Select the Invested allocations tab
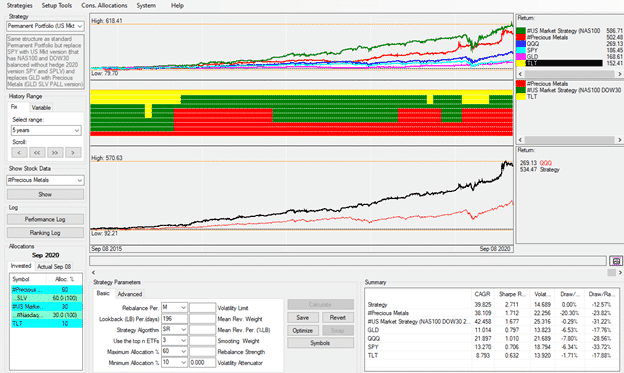Screen dimensions: 624x373 (x=21, y=266)
